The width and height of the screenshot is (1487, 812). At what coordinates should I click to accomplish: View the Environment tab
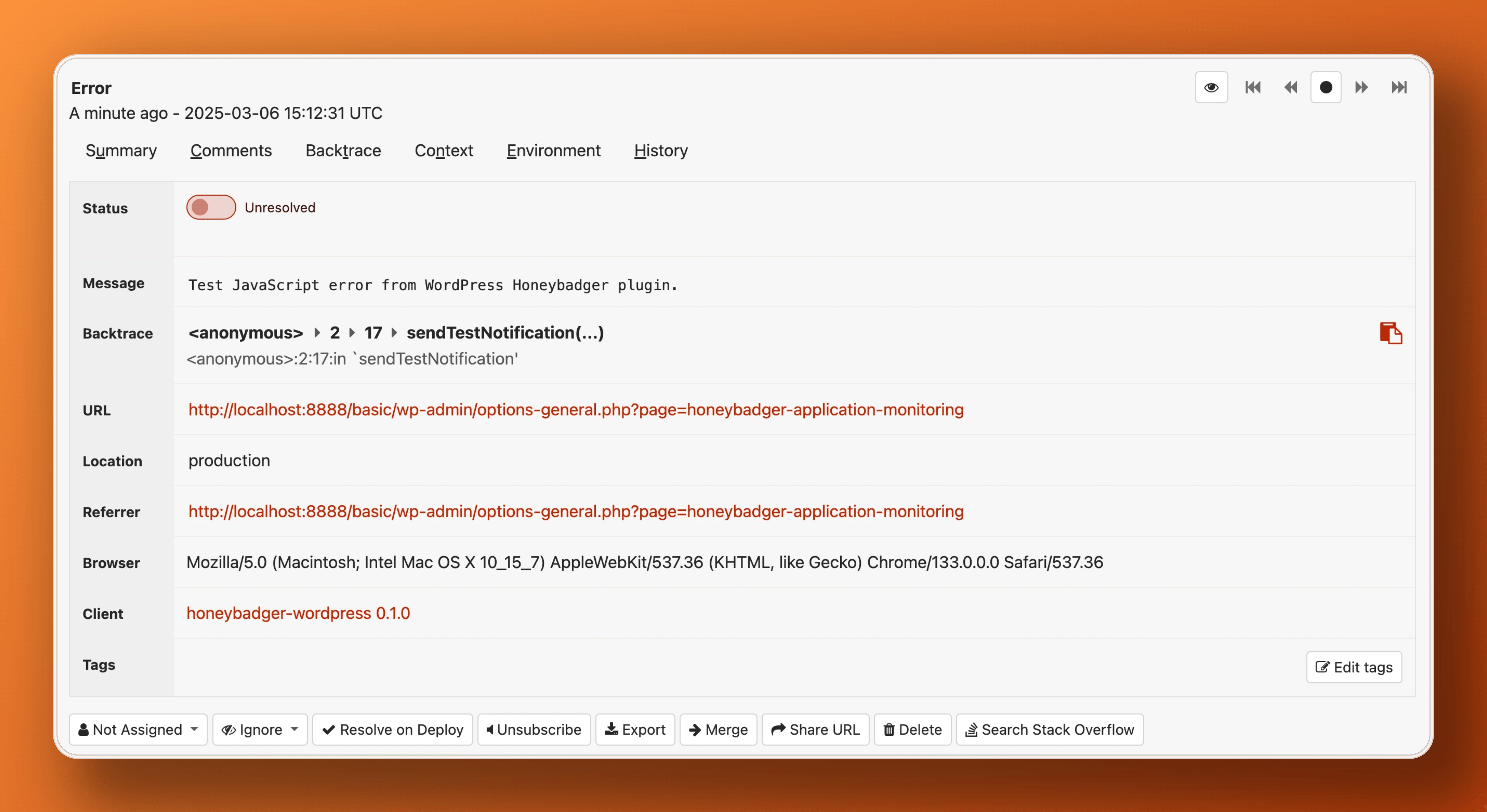(x=553, y=151)
